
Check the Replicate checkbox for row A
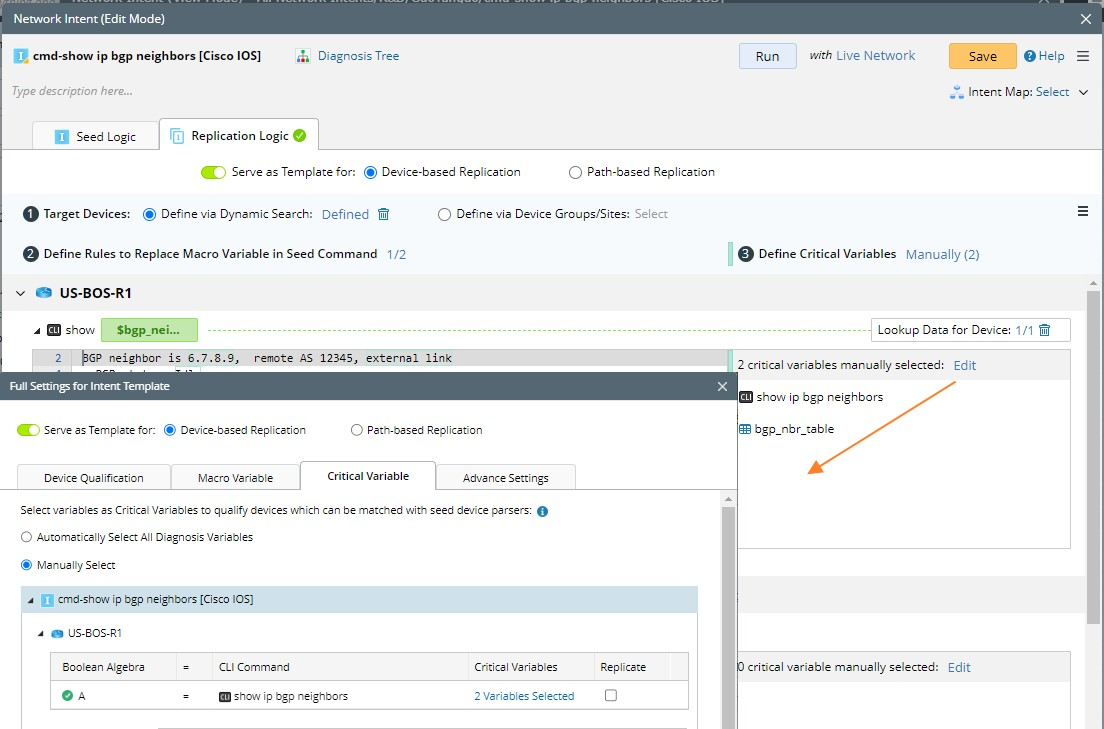pos(610,696)
